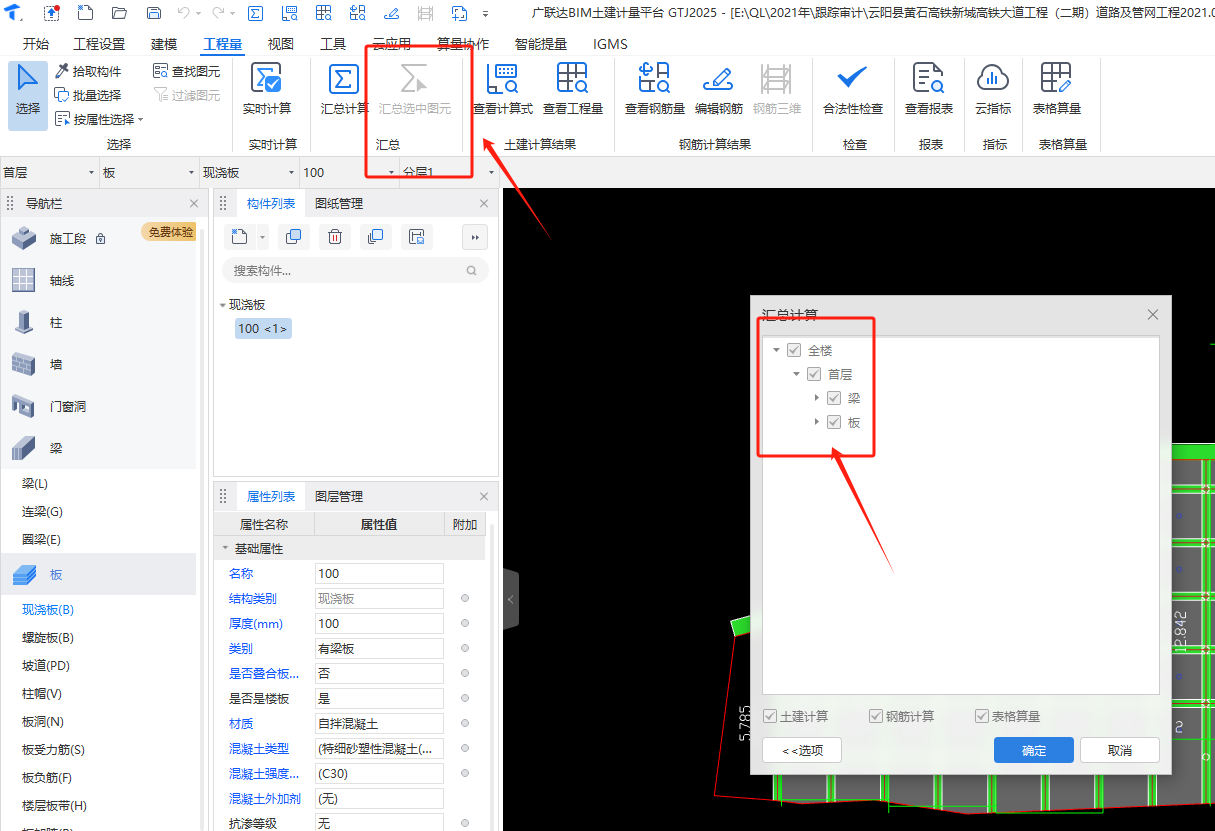Toggle the 全楼 checkbox in the 汇总计算 dialog
Image resolution: width=1215 pixels, height=831 pixels.
[794, 350]
